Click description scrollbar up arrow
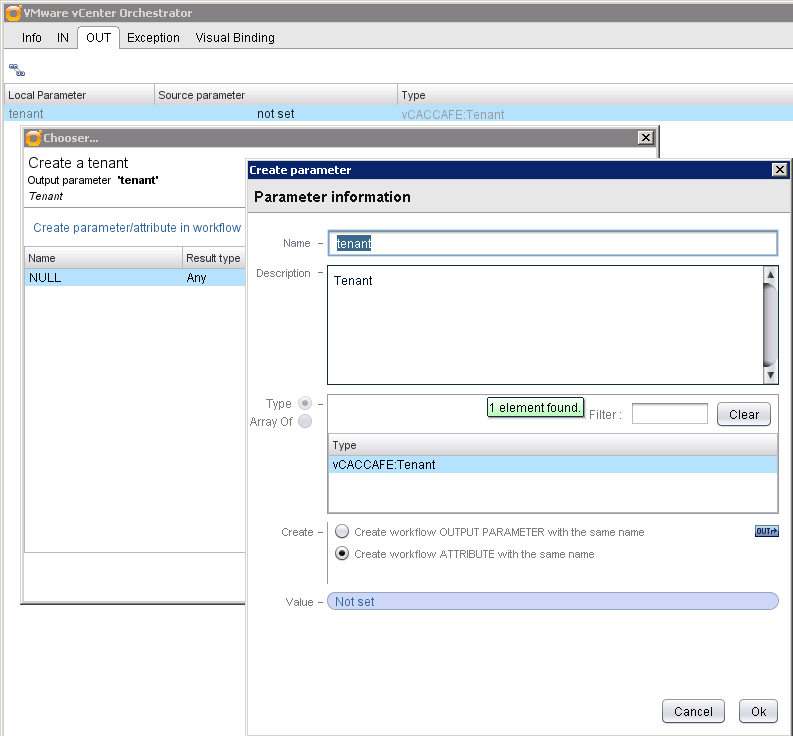This screenshot has height=736, width=793. [770, 275]
